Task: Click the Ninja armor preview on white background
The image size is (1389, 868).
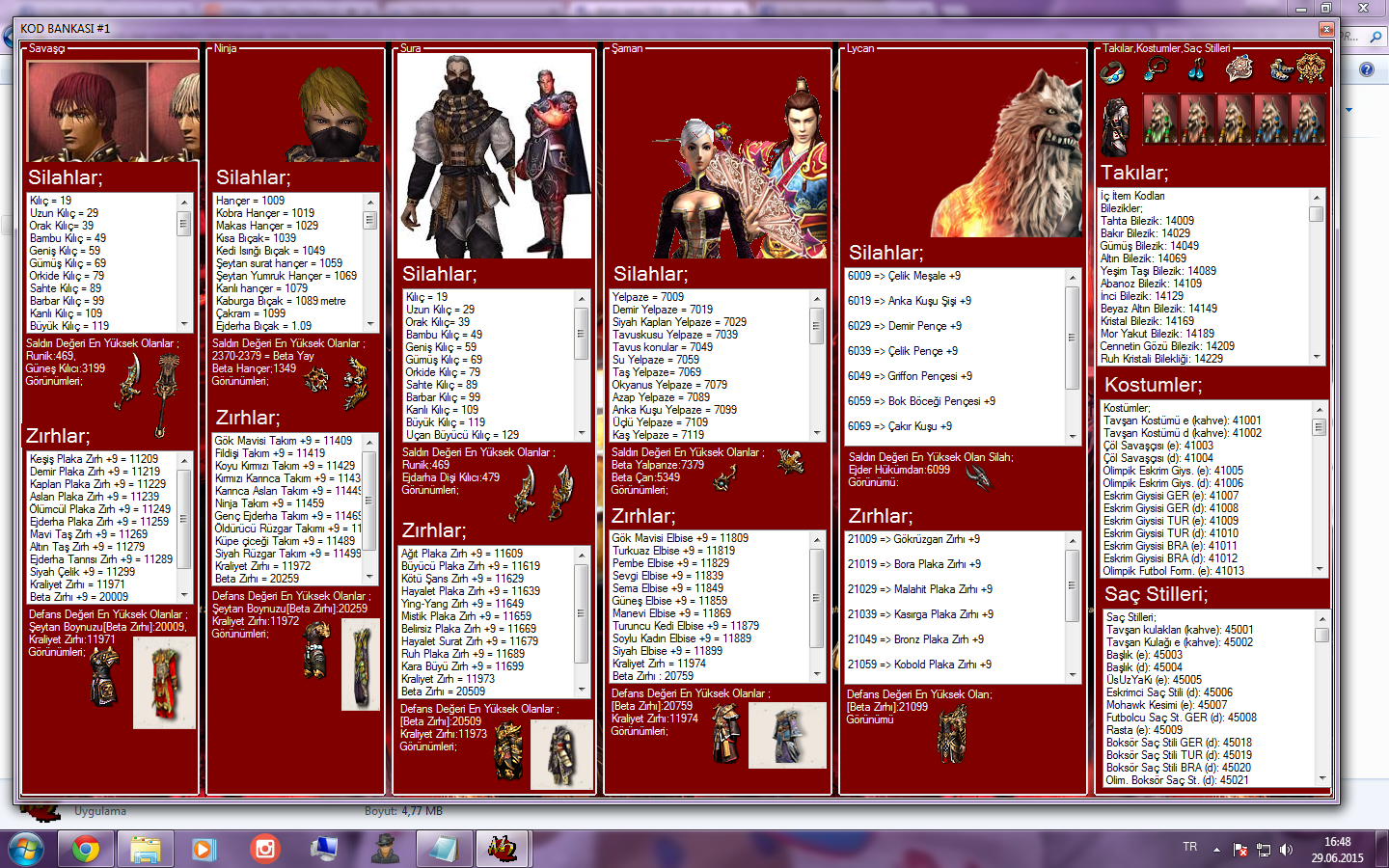Action: coord(362,665)
